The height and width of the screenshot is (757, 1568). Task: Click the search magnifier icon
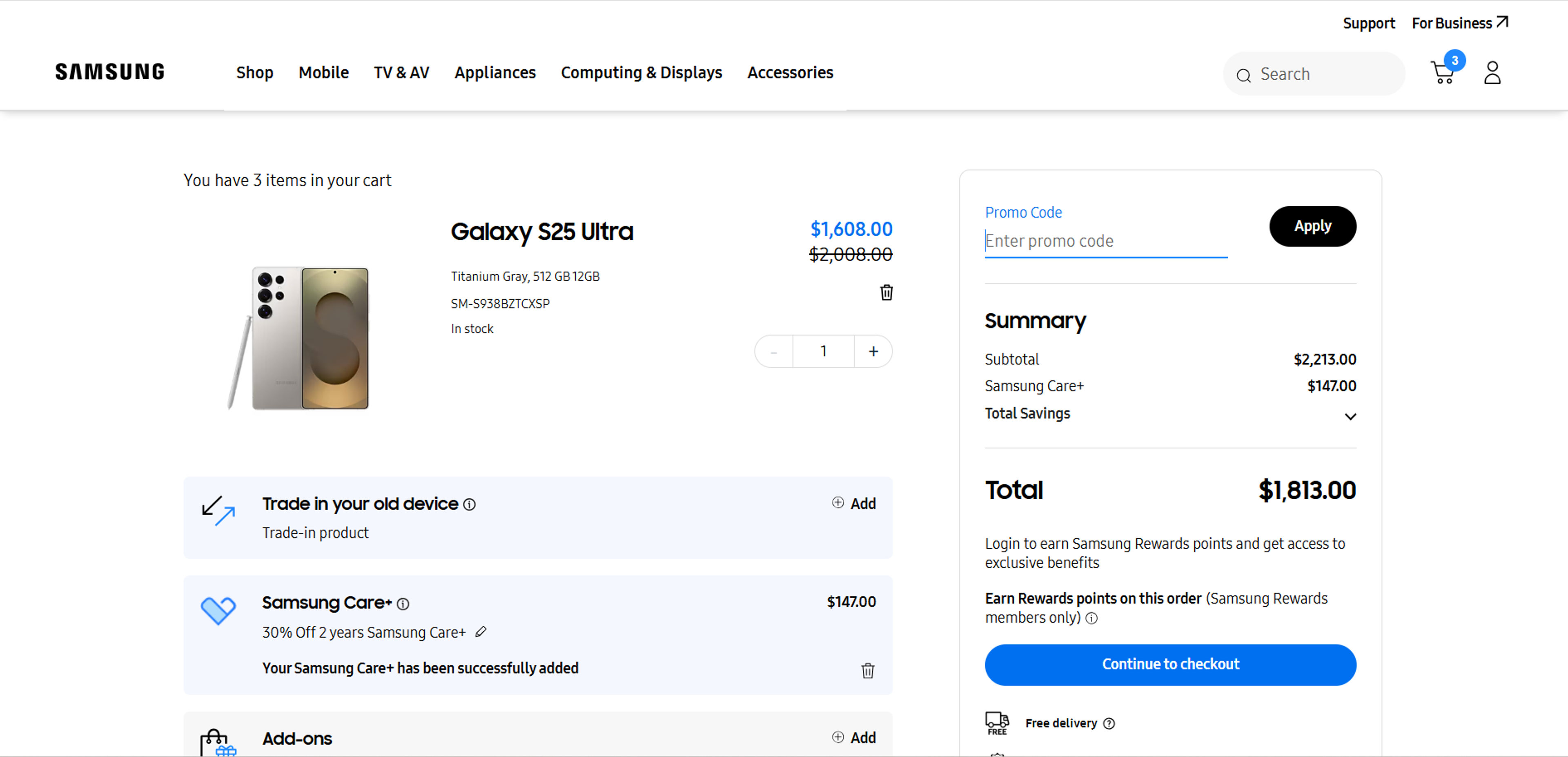1243,75
